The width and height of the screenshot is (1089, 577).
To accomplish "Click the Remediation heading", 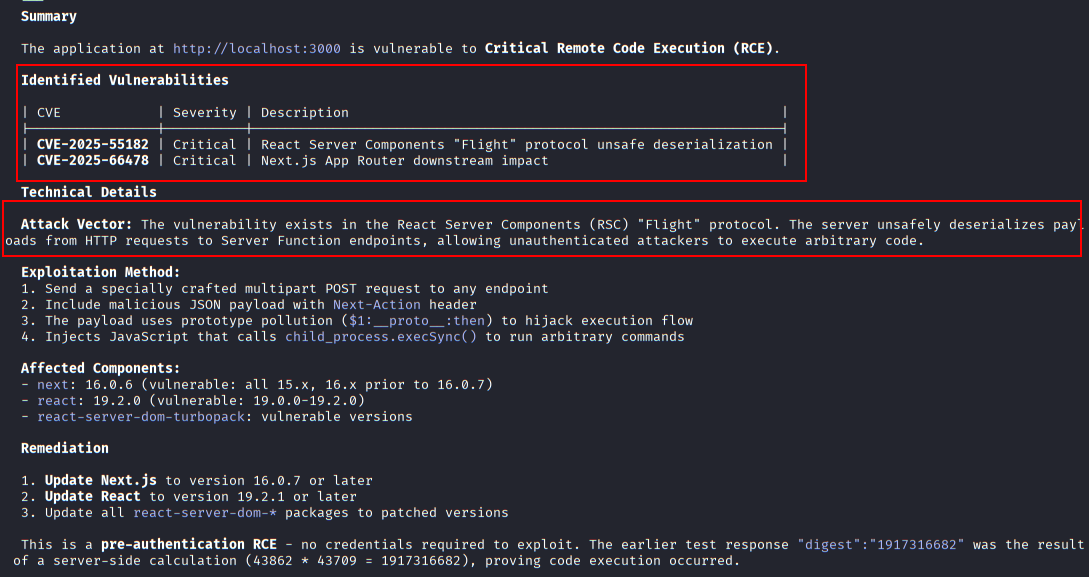I will click(x=65, y=448).
